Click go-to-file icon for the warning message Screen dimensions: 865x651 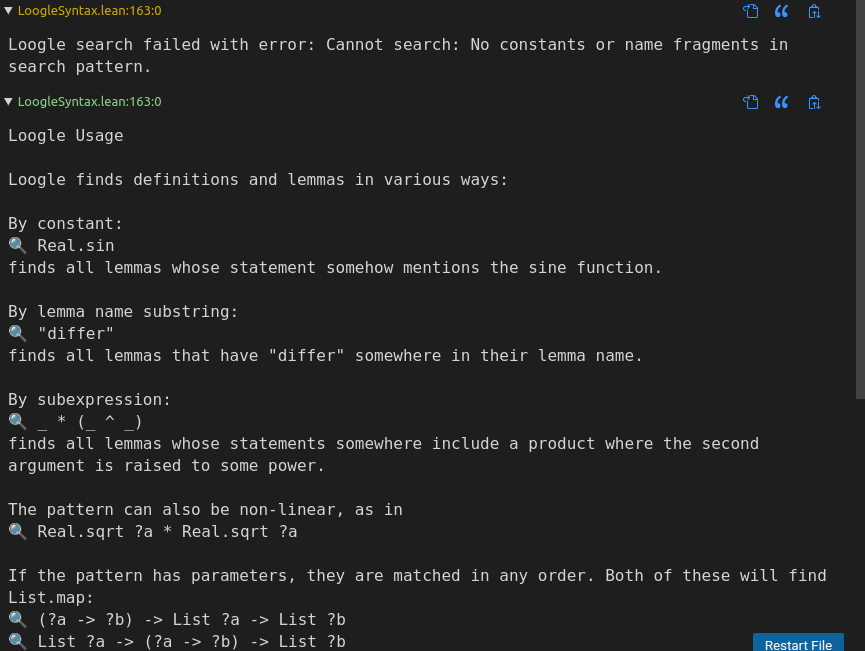(x=750, y=11)
